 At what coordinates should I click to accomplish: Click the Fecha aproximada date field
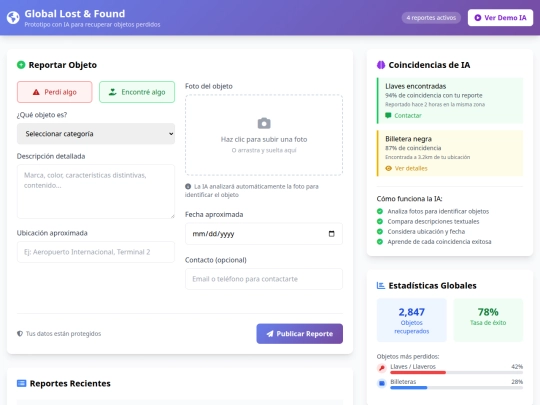(264, 234)
